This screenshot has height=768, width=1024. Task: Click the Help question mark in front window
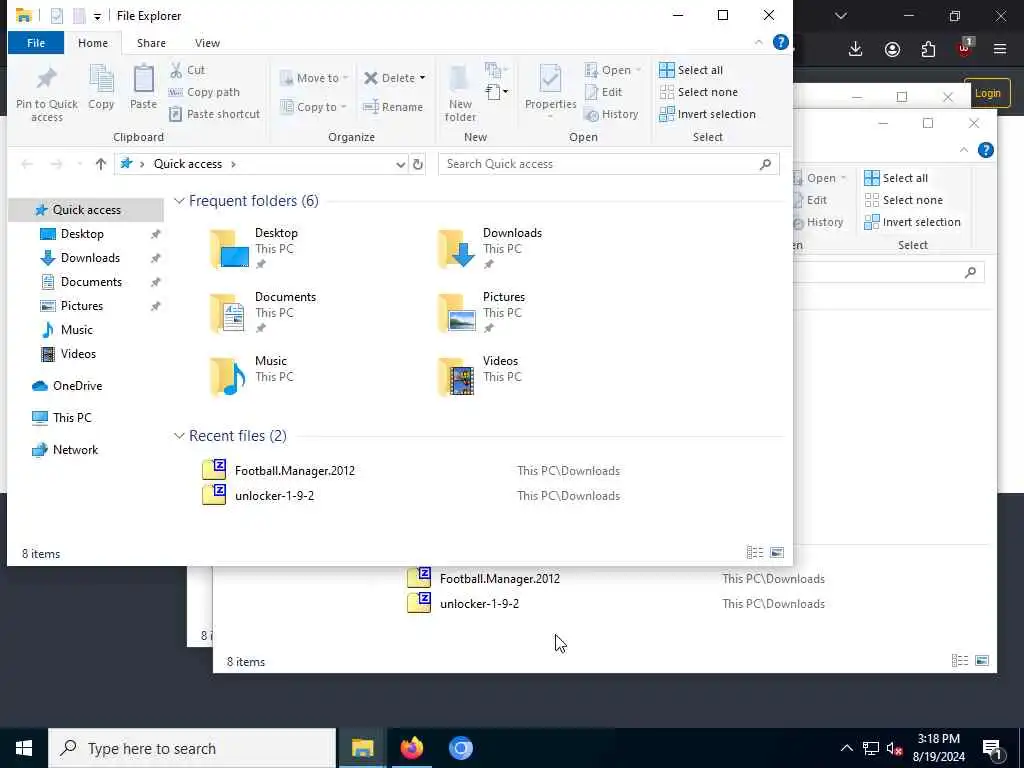point(780,42)
